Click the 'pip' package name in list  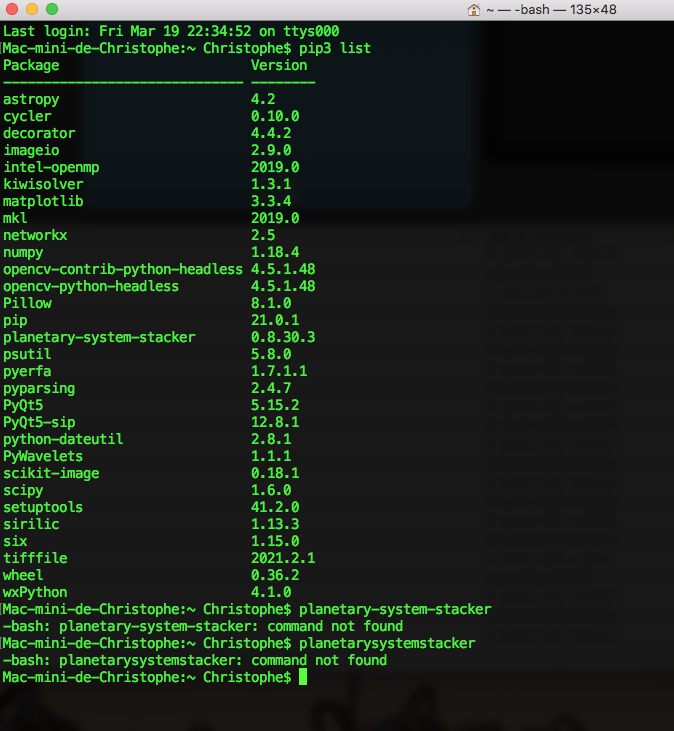tap(15, 320)
